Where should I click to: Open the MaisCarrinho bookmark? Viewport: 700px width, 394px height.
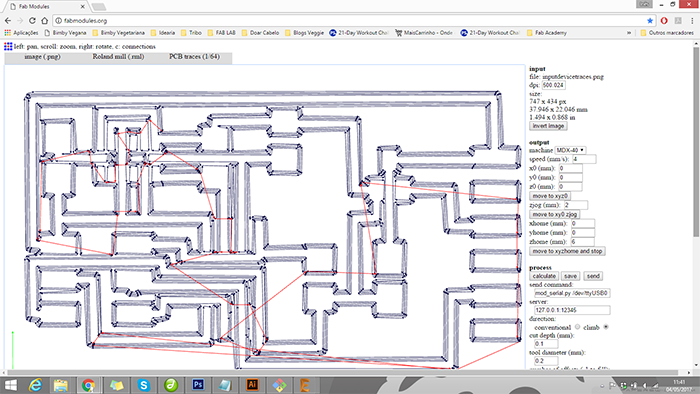424,33
